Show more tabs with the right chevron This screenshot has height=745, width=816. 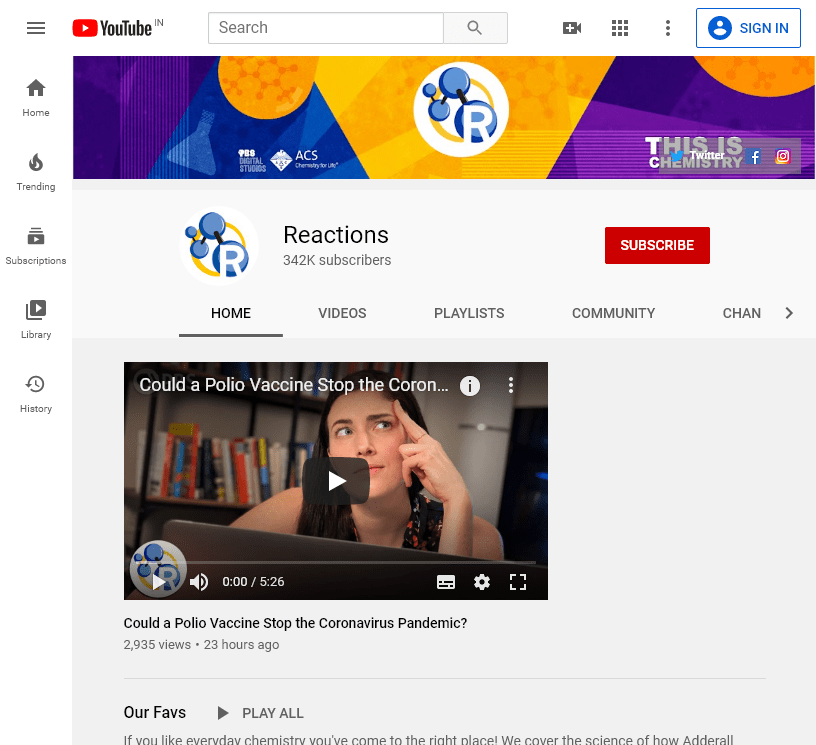point(789,313)
